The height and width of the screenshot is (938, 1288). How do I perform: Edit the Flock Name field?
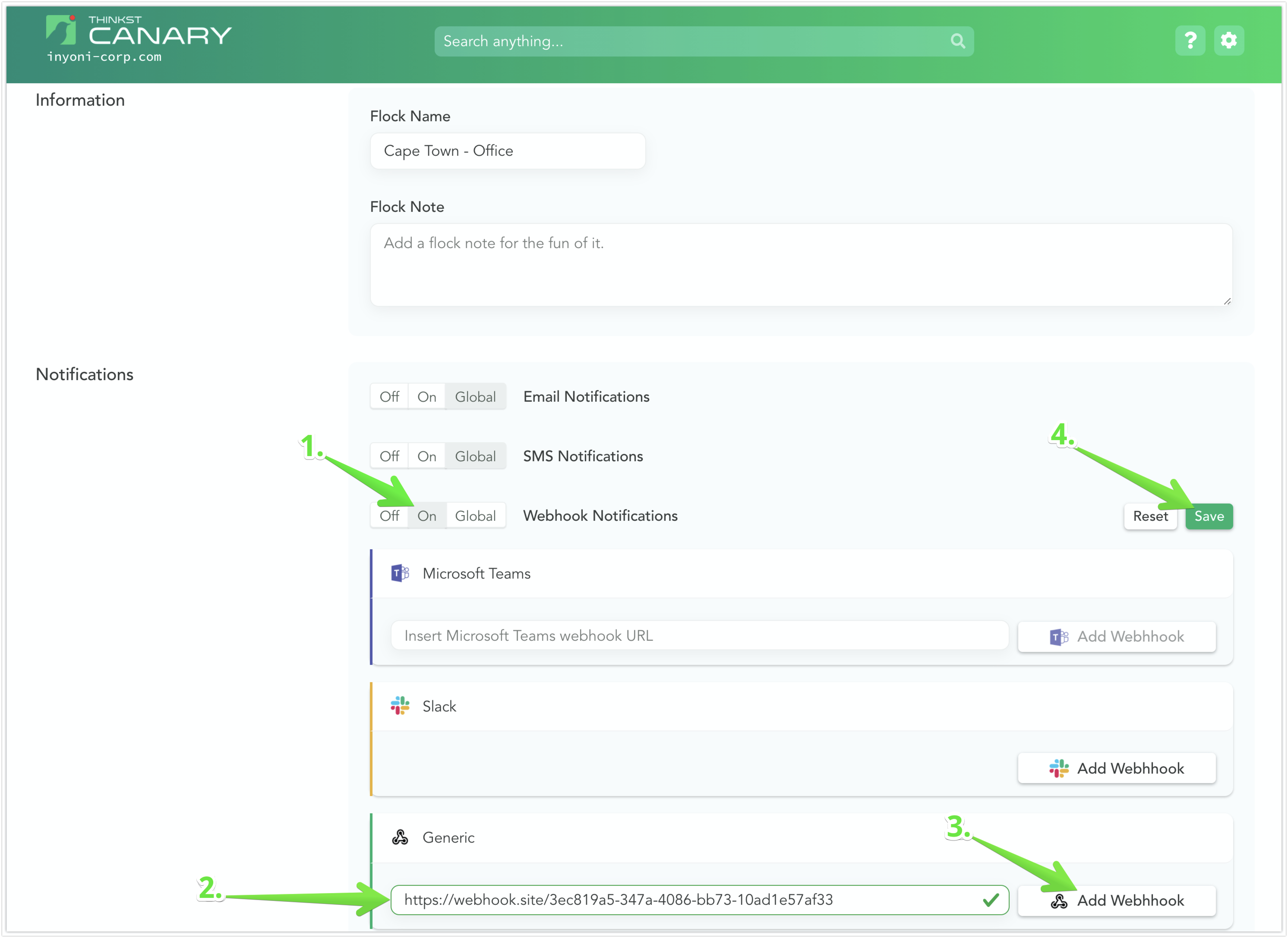(x=508, y=151)
